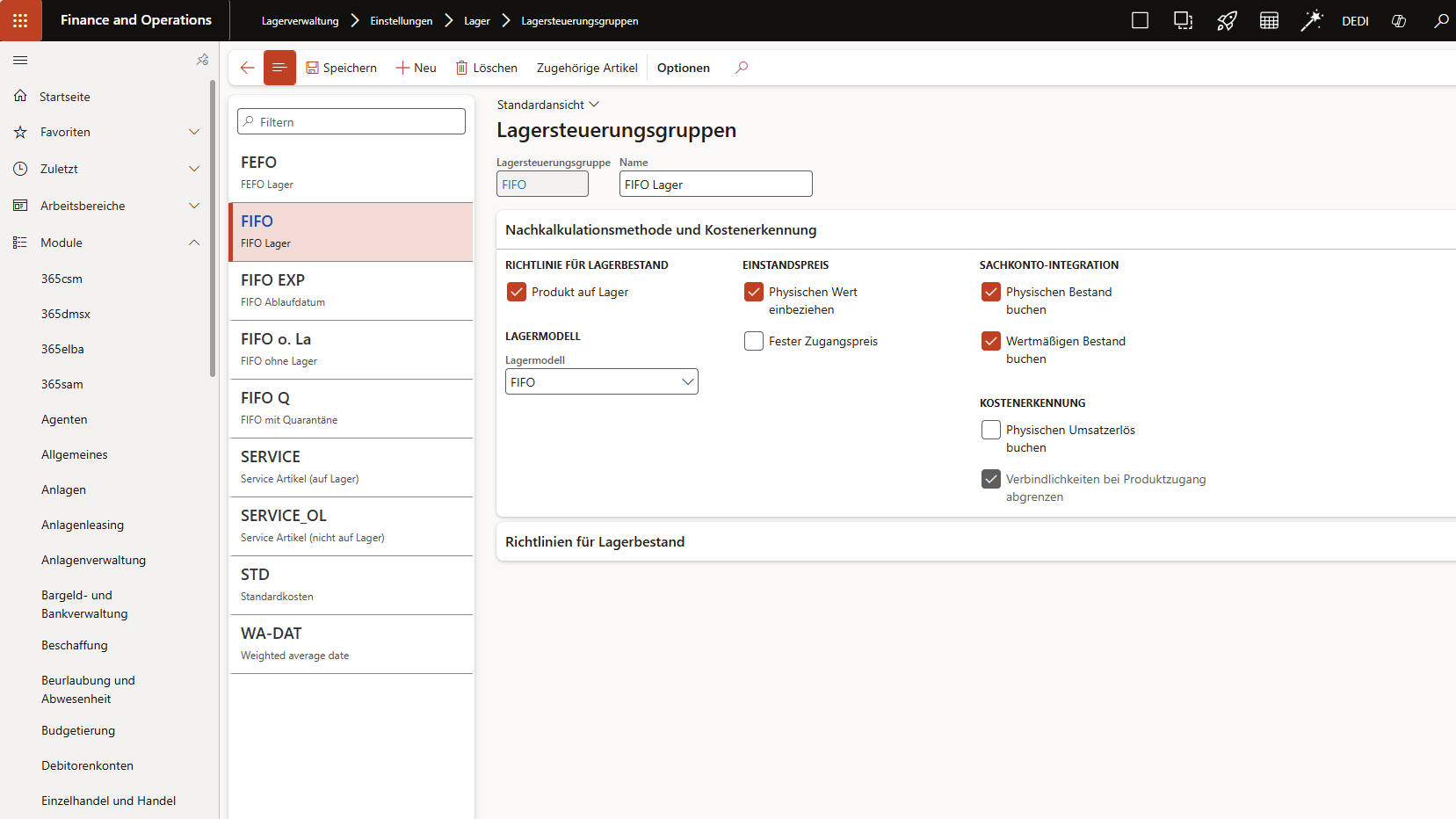
Task: Select the WA-DAT group
Action: [351, 644]
